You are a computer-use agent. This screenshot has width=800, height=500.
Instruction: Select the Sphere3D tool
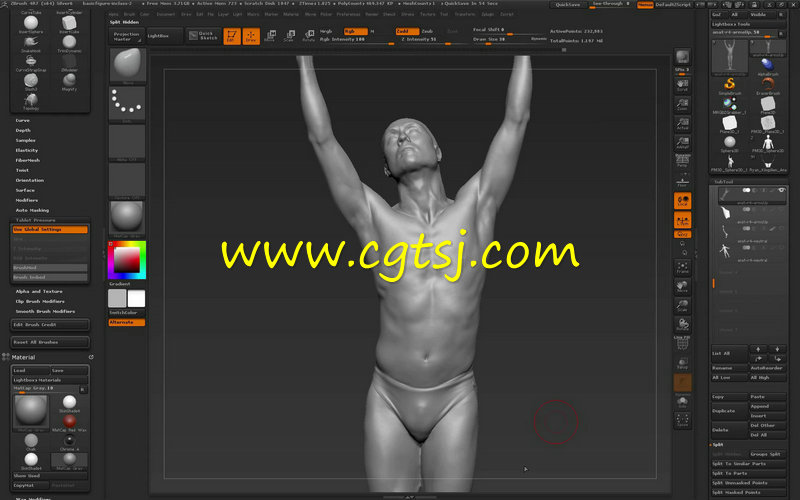[x=730, y=143]
